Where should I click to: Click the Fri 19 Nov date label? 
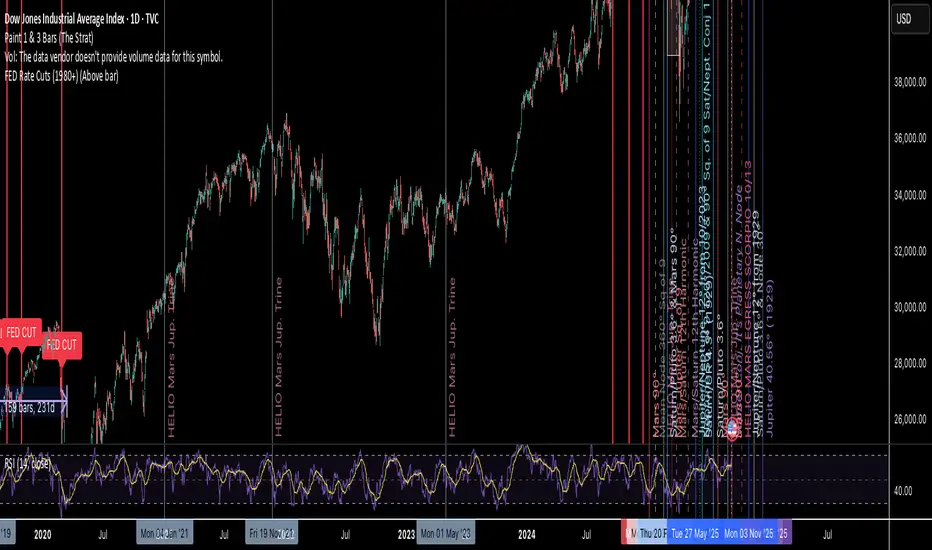pyautogui.click(x=272, y=534)
